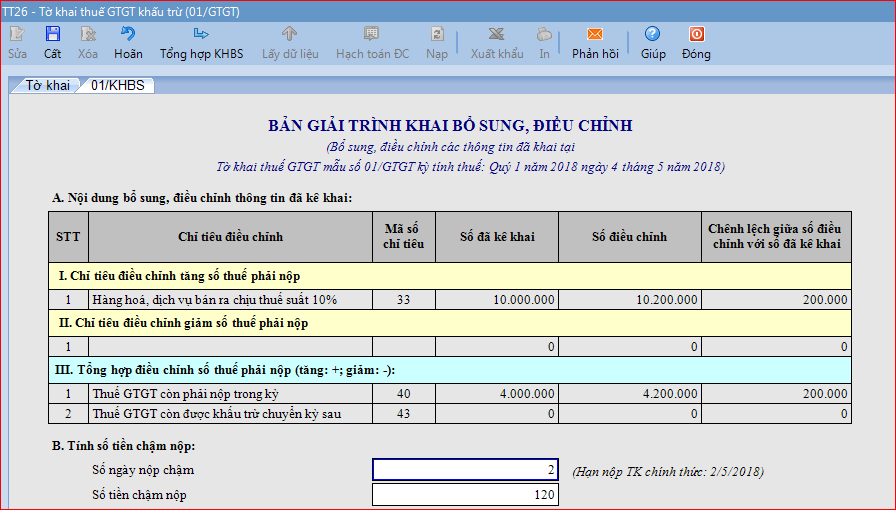This screenshot has height=510, width=896.
Task: Click the Nạp reload icon
Action: pyautogui.click(x=437, y=34)
